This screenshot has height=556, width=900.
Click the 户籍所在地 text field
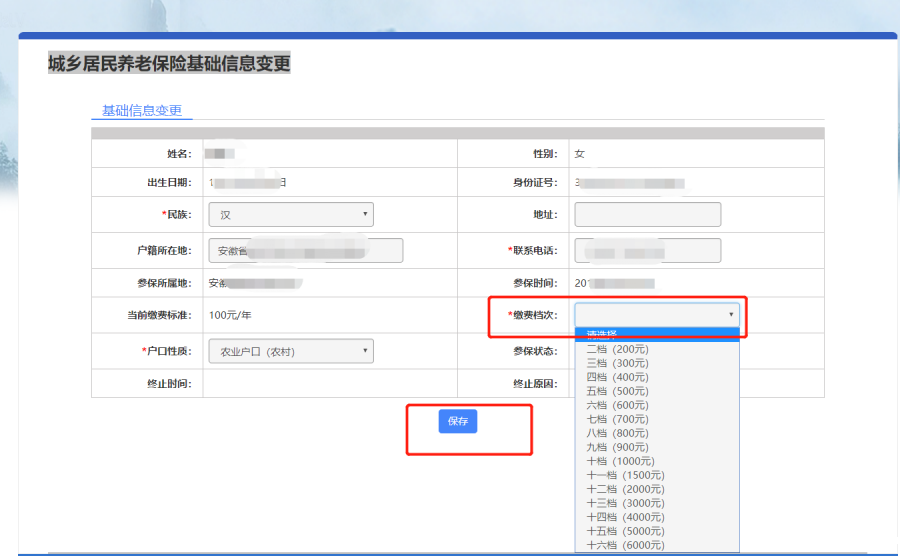(305, 250)
